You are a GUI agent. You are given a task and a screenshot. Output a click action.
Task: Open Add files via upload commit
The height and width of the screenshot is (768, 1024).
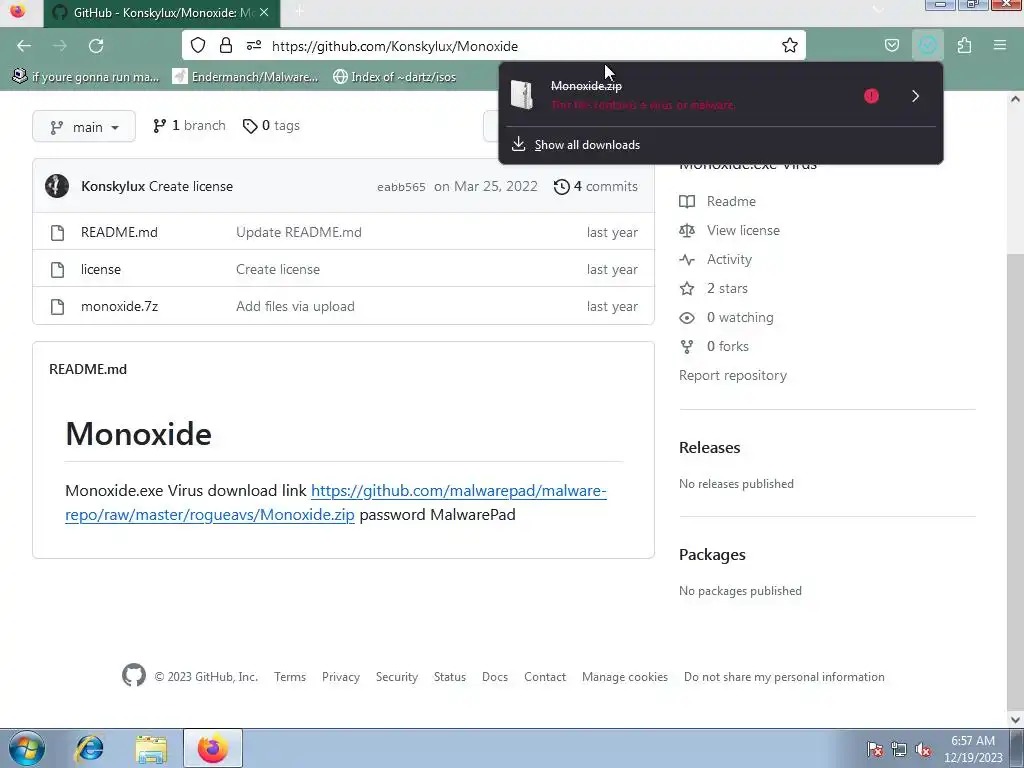click(295, 306)
